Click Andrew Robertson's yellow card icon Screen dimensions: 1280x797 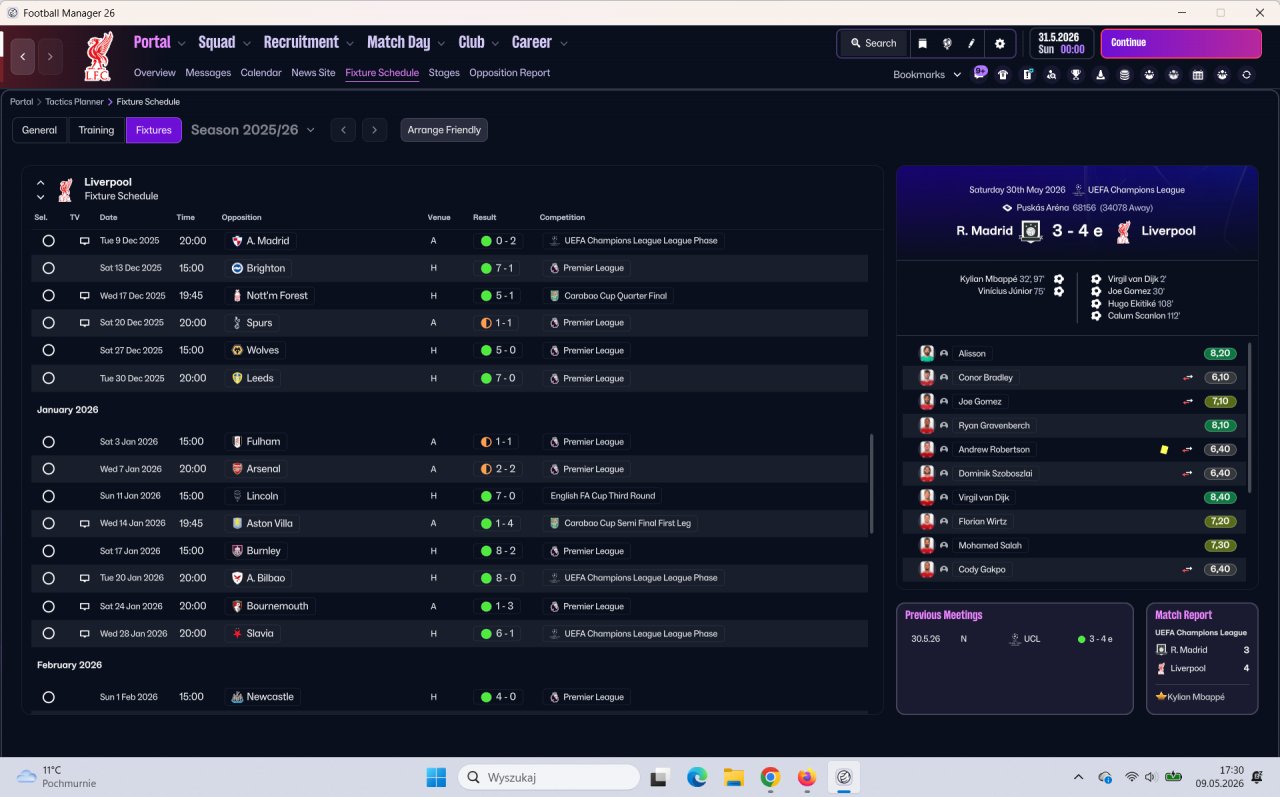pyautogui.click(x=1164, y=450)
